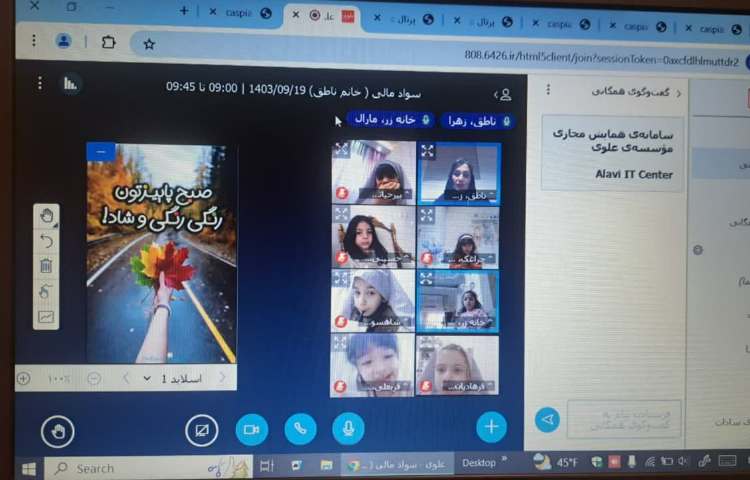Viewport: 750px width, 480px height.
Task: Click the autumn slide صبح پاییزتون image
Action: (161, 253)
